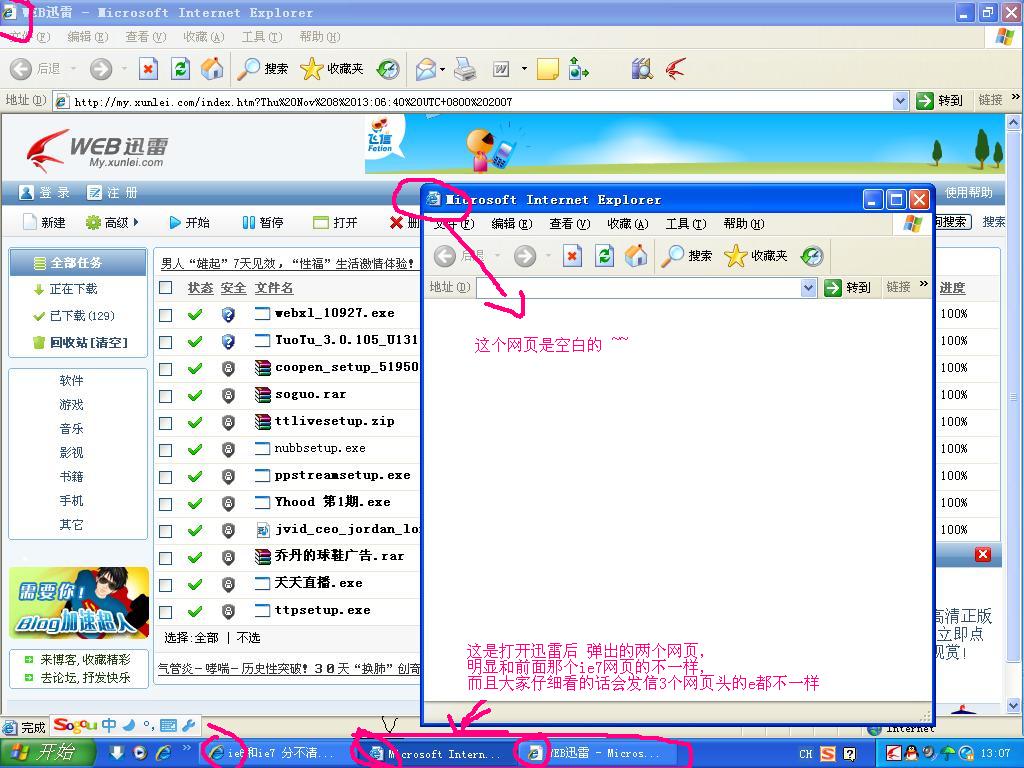1024x768 pixels.
Task: Toggle the select-all checkbox in table header
Action: (166, 287)
